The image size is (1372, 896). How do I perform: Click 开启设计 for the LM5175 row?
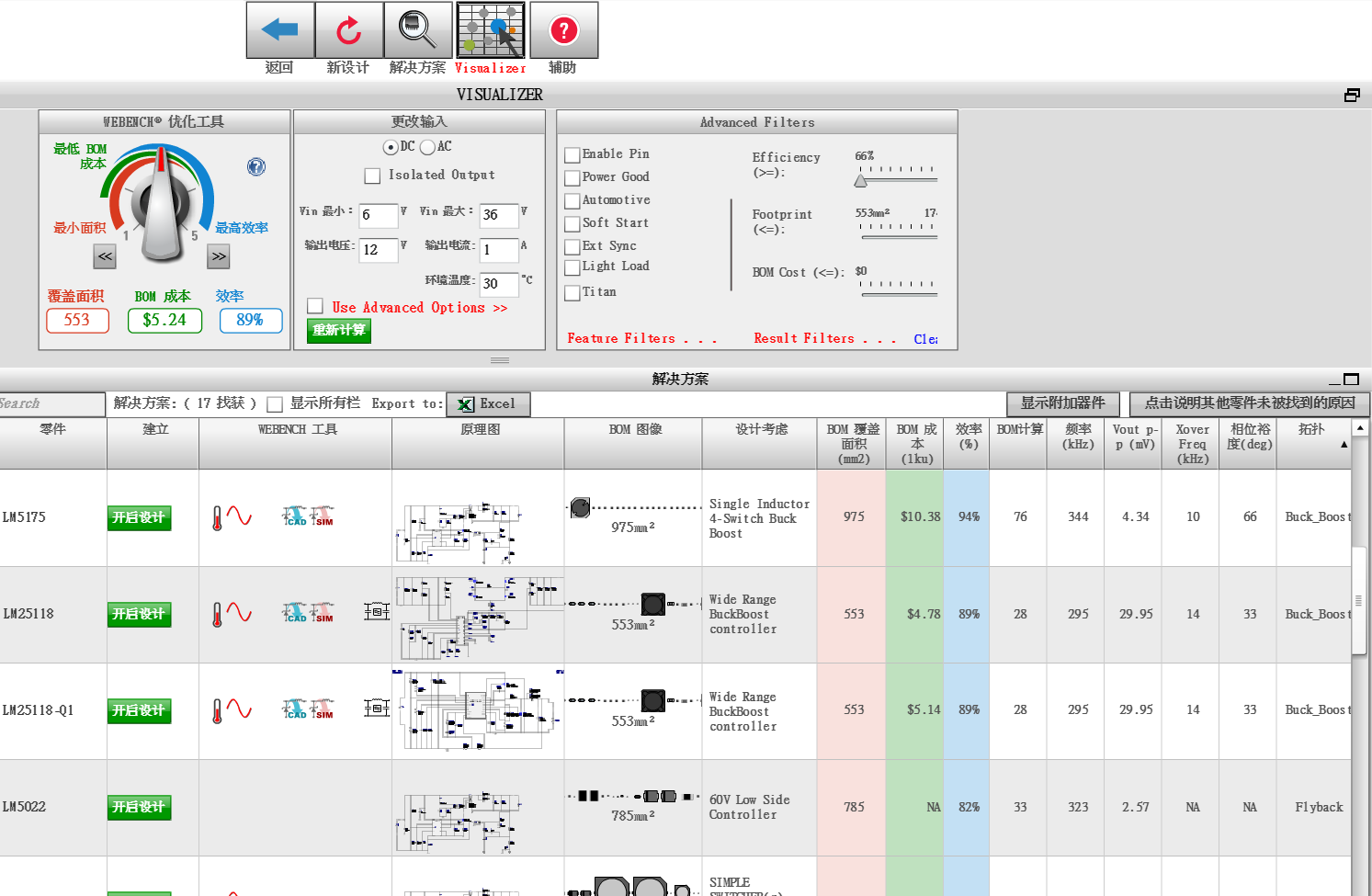[140, 518]
